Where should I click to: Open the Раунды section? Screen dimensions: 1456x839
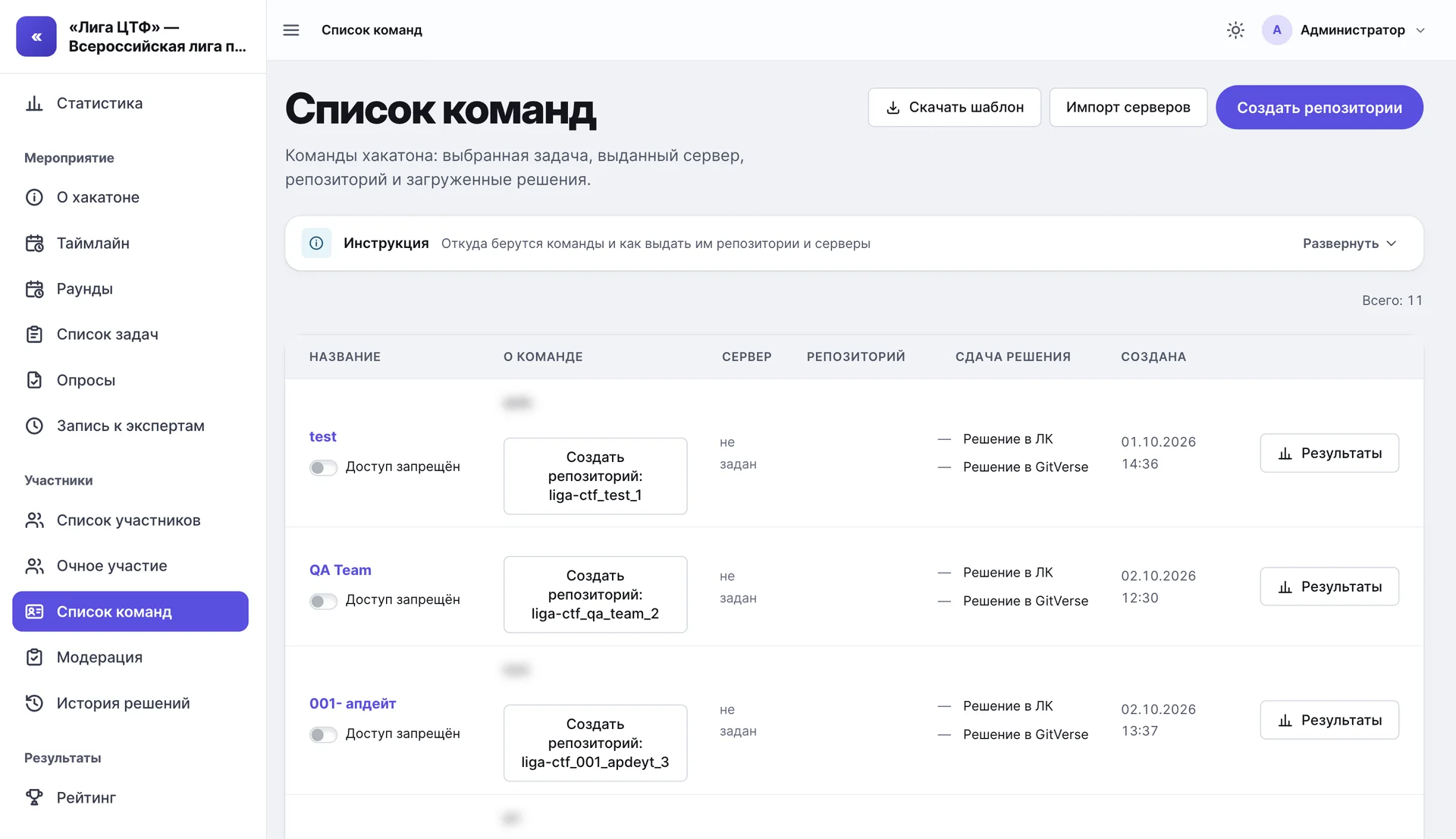[x=130, y=289]
